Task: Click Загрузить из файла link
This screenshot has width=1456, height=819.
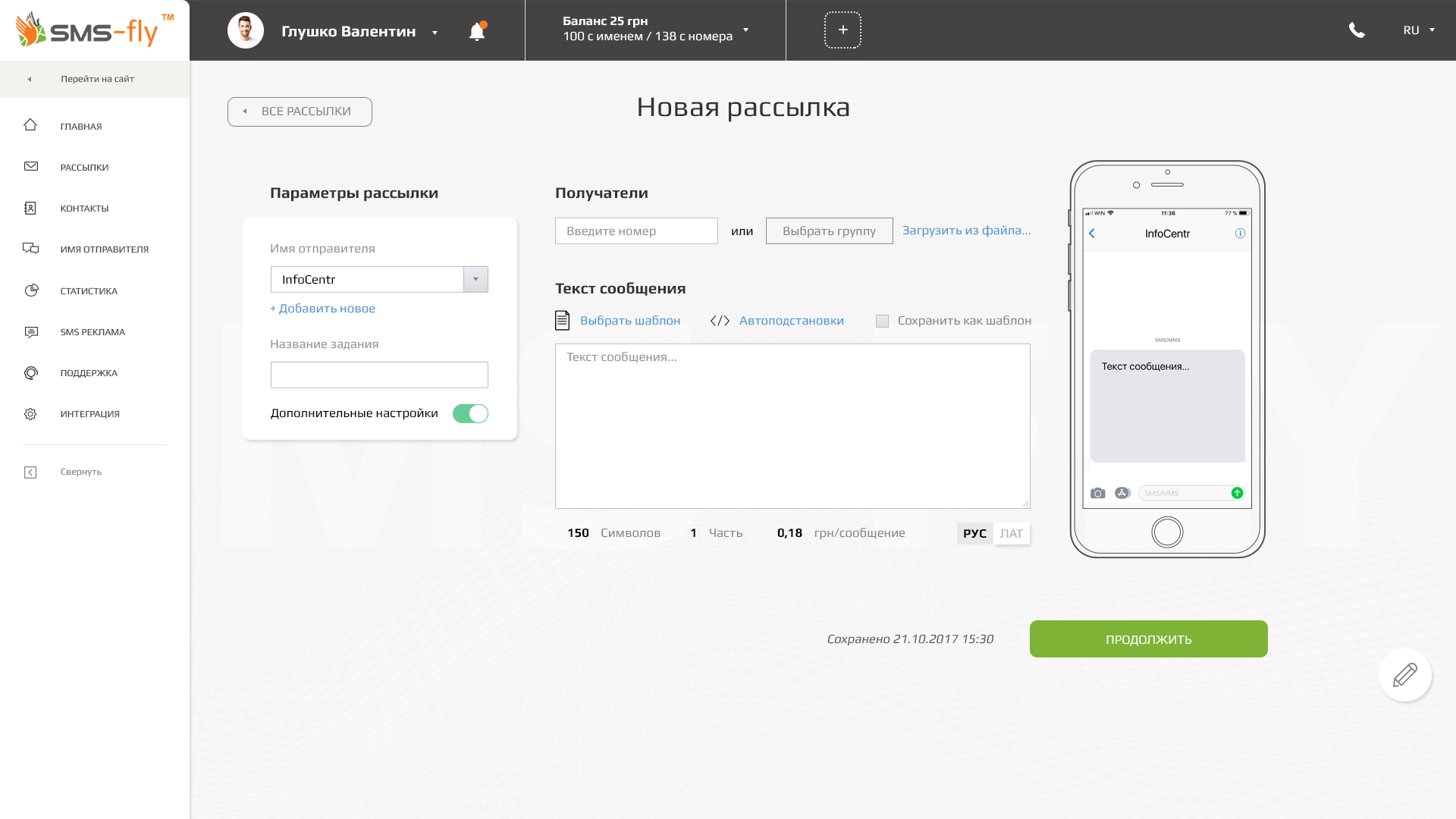Action: tap(966, 230)
